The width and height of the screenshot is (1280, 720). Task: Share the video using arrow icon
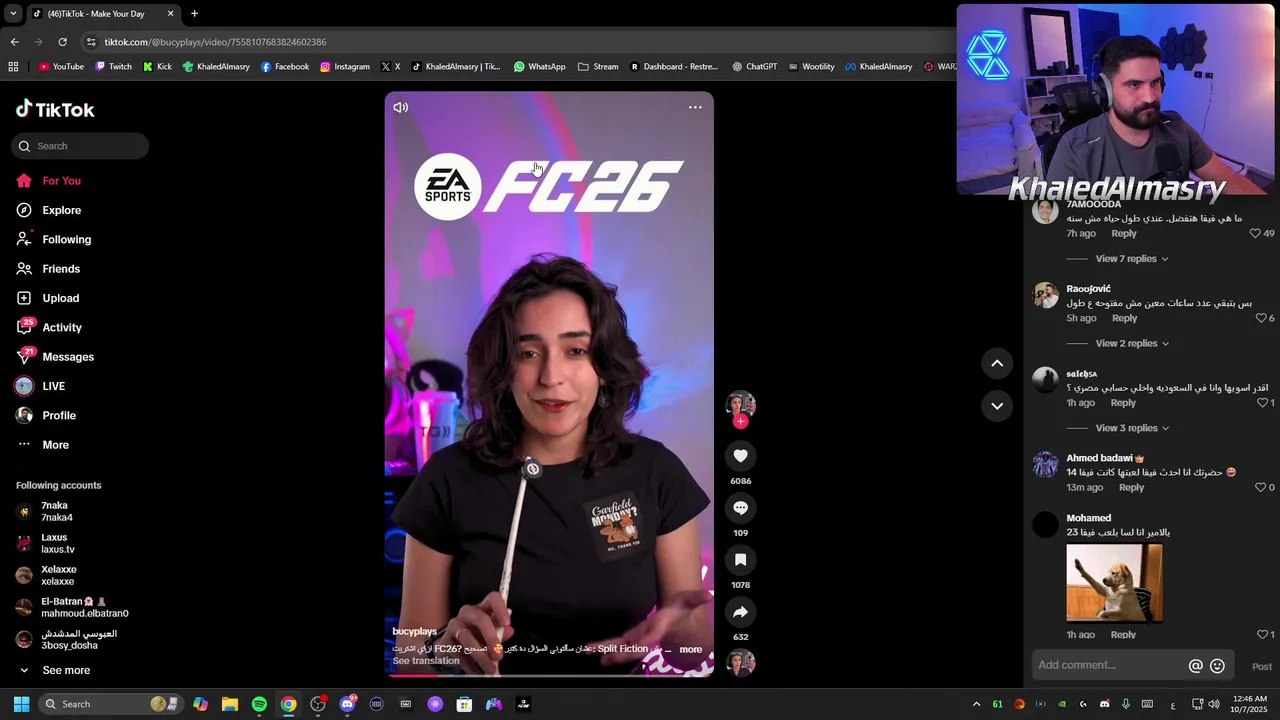[740, 612]
